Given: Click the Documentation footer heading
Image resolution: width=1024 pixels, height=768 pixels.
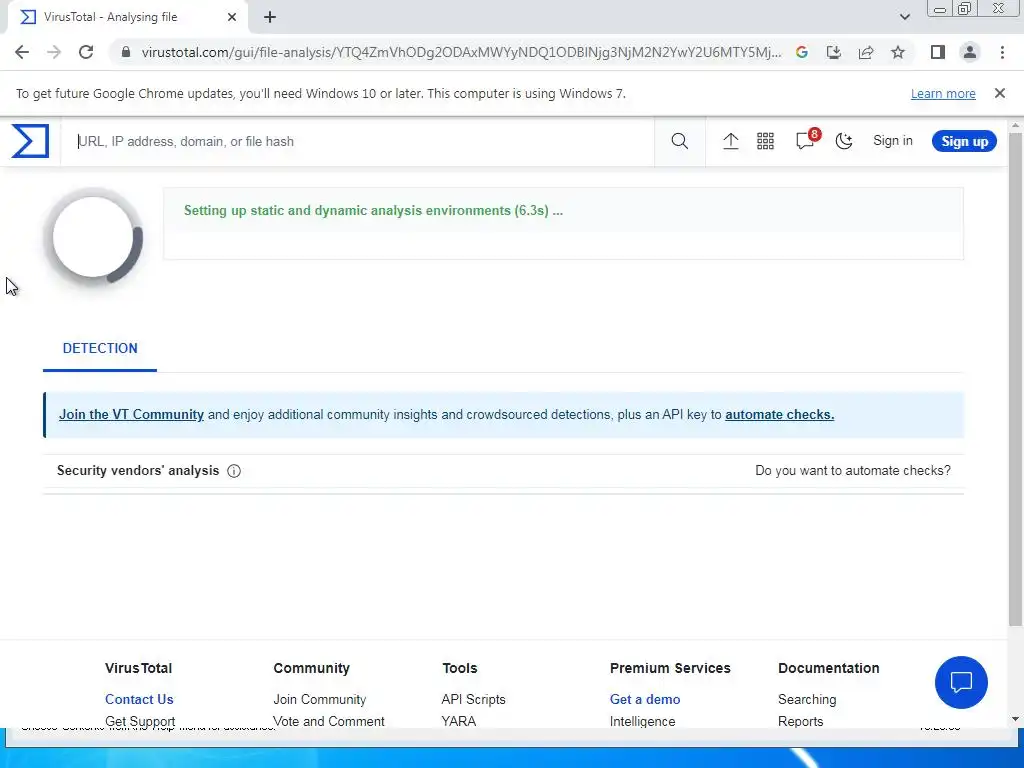Looking at the screenshot, I should pyautogui.click(x=828, y=668).
